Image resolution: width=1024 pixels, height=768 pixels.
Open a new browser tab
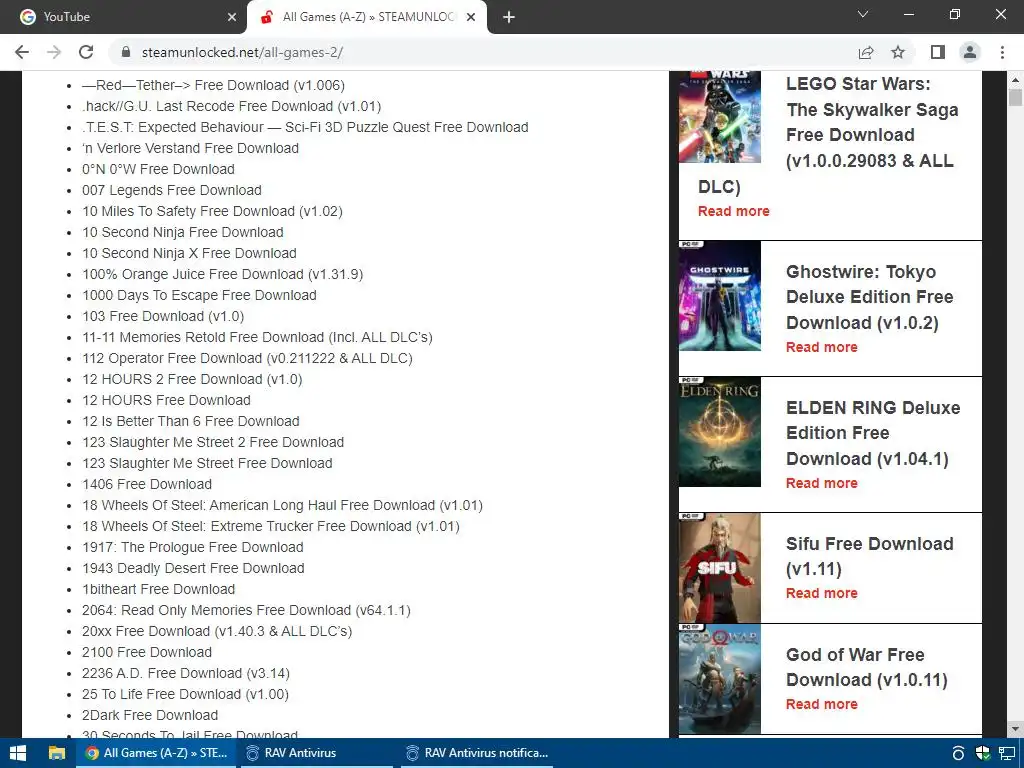(509, 17)
